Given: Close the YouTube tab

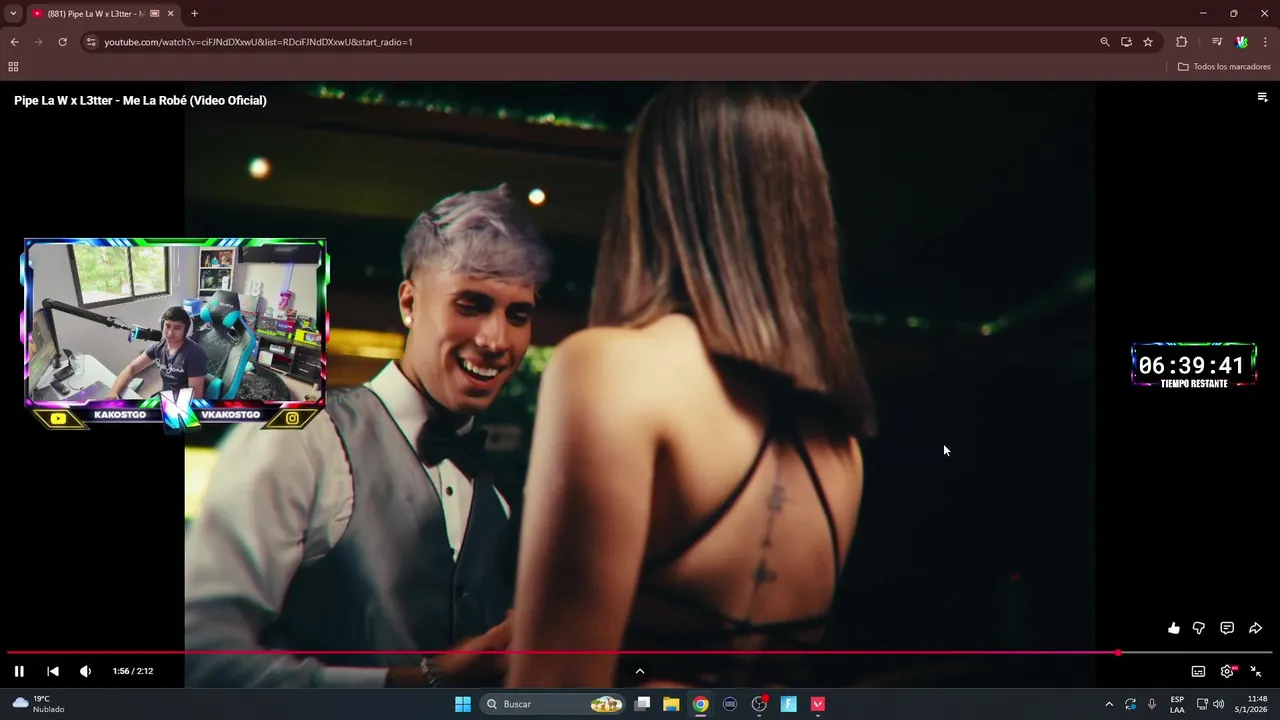Looking at the screenshot, I should point(170,14).
